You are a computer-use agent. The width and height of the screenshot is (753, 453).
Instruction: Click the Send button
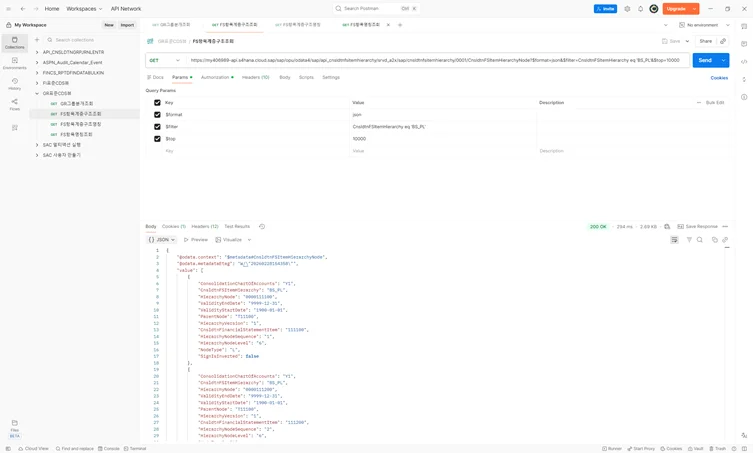[x=705, y=60]
